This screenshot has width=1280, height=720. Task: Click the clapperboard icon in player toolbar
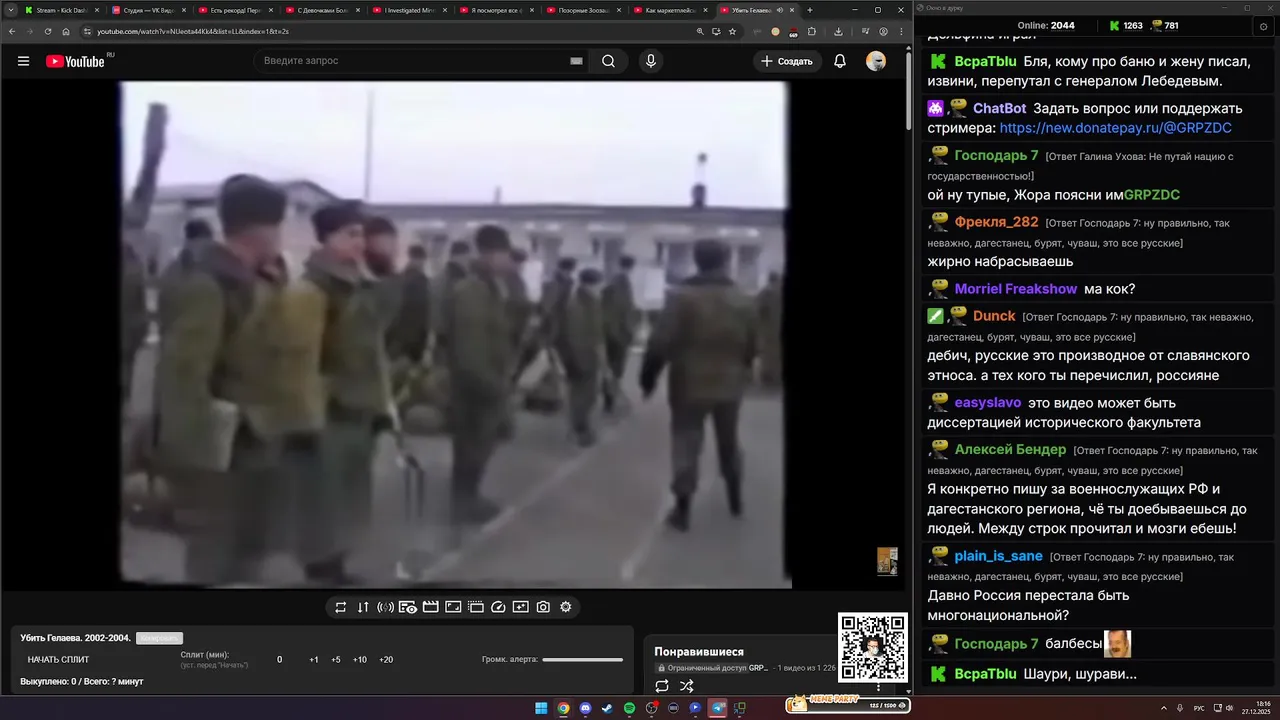point(431,607)
